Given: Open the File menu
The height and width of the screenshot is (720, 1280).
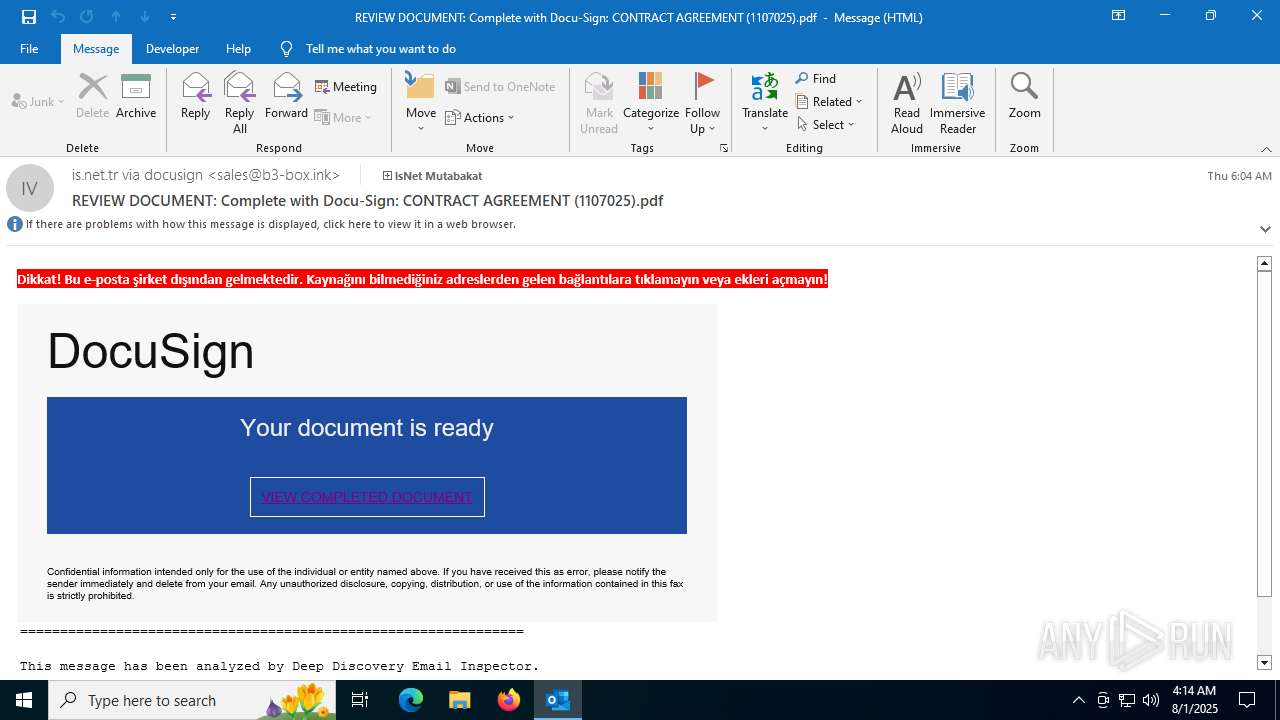Looking at the screenshot, I should pyautogui.click(x=29, y=48).
